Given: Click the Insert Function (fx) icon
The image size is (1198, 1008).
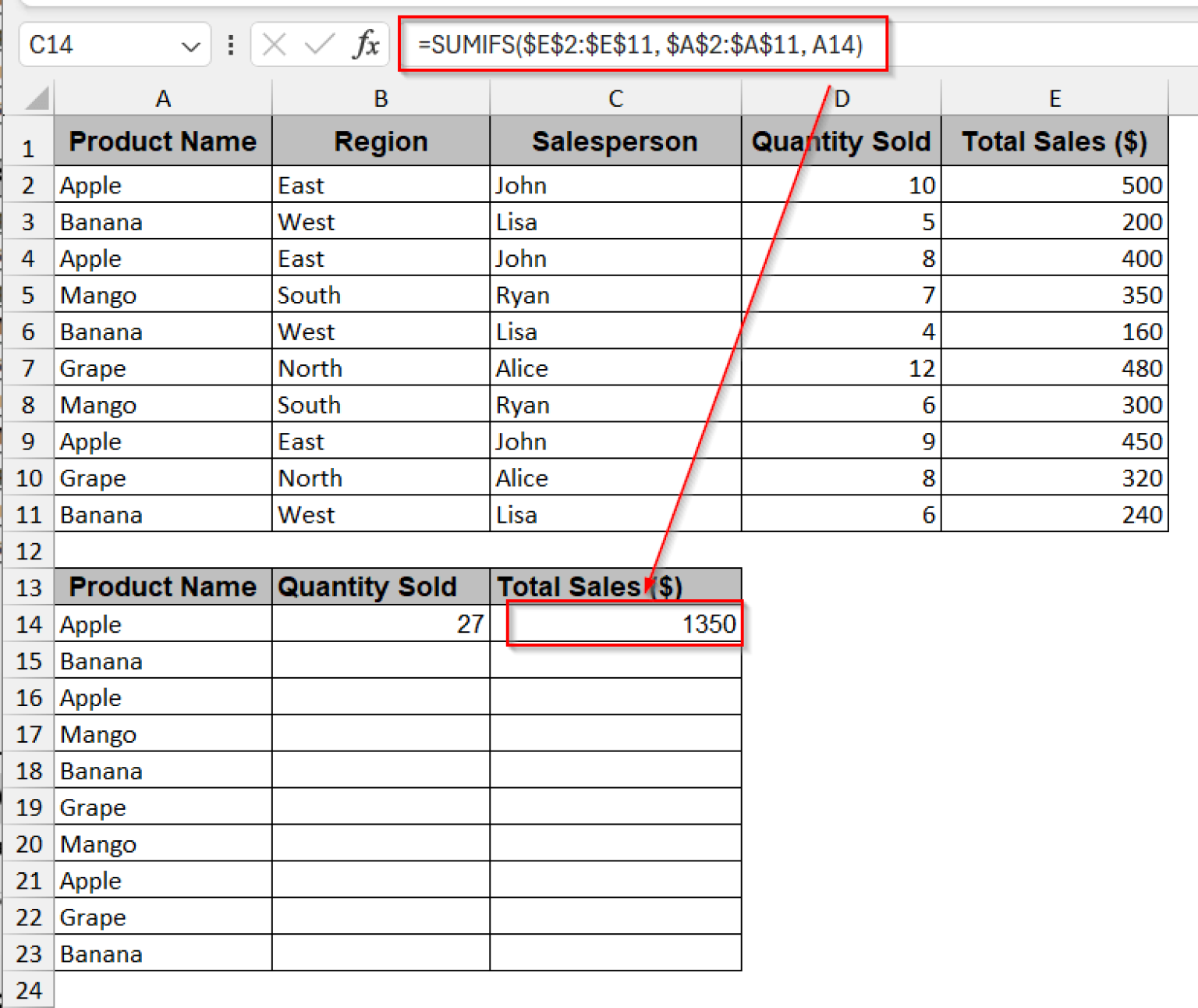Looking at the screenshot, I should pyautogui.click(x=363, y=44).
